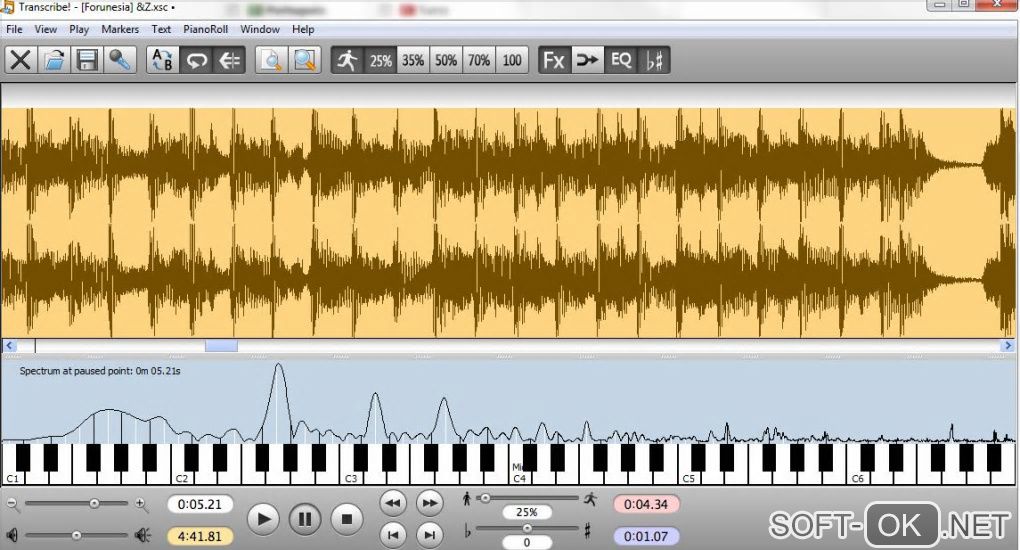
Task: Click the waveform horizontal scrollbar thumb
Action: [x=221, y=346]
